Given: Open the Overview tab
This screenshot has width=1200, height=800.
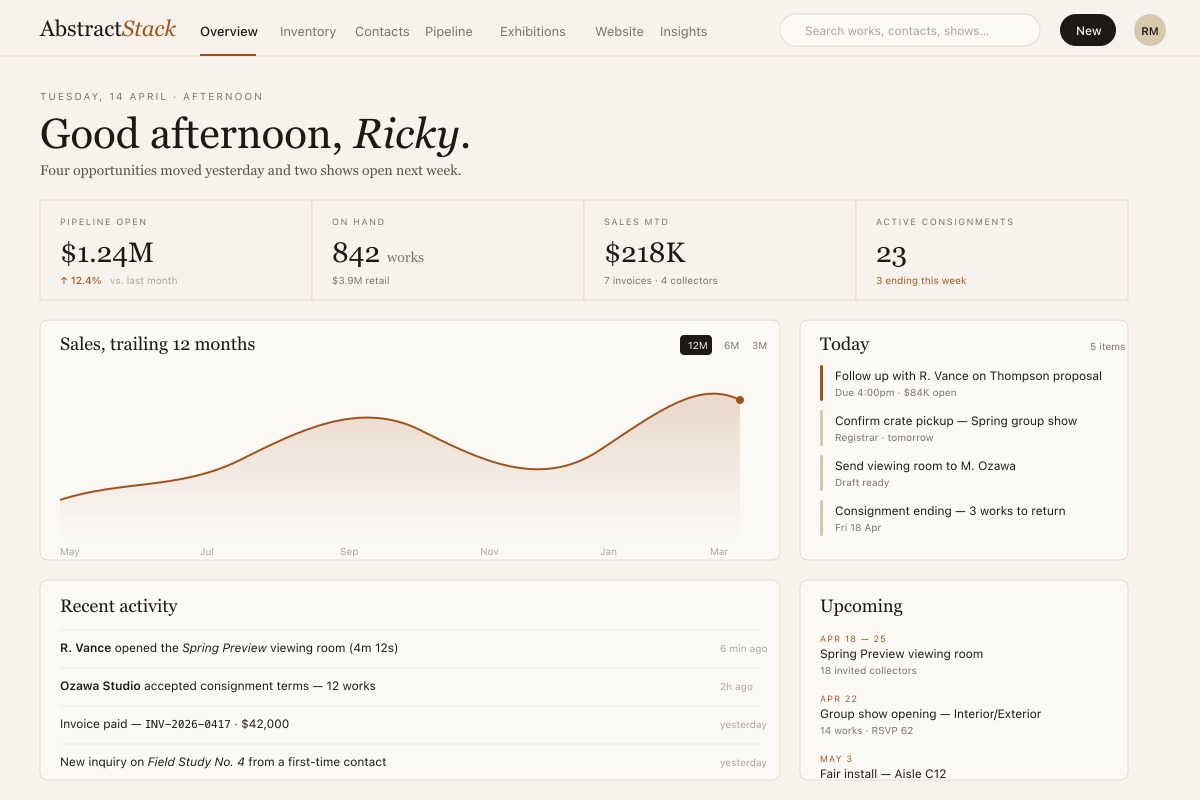Looking at the screenshot, I should pyautogui.click(x=229, y=31).
